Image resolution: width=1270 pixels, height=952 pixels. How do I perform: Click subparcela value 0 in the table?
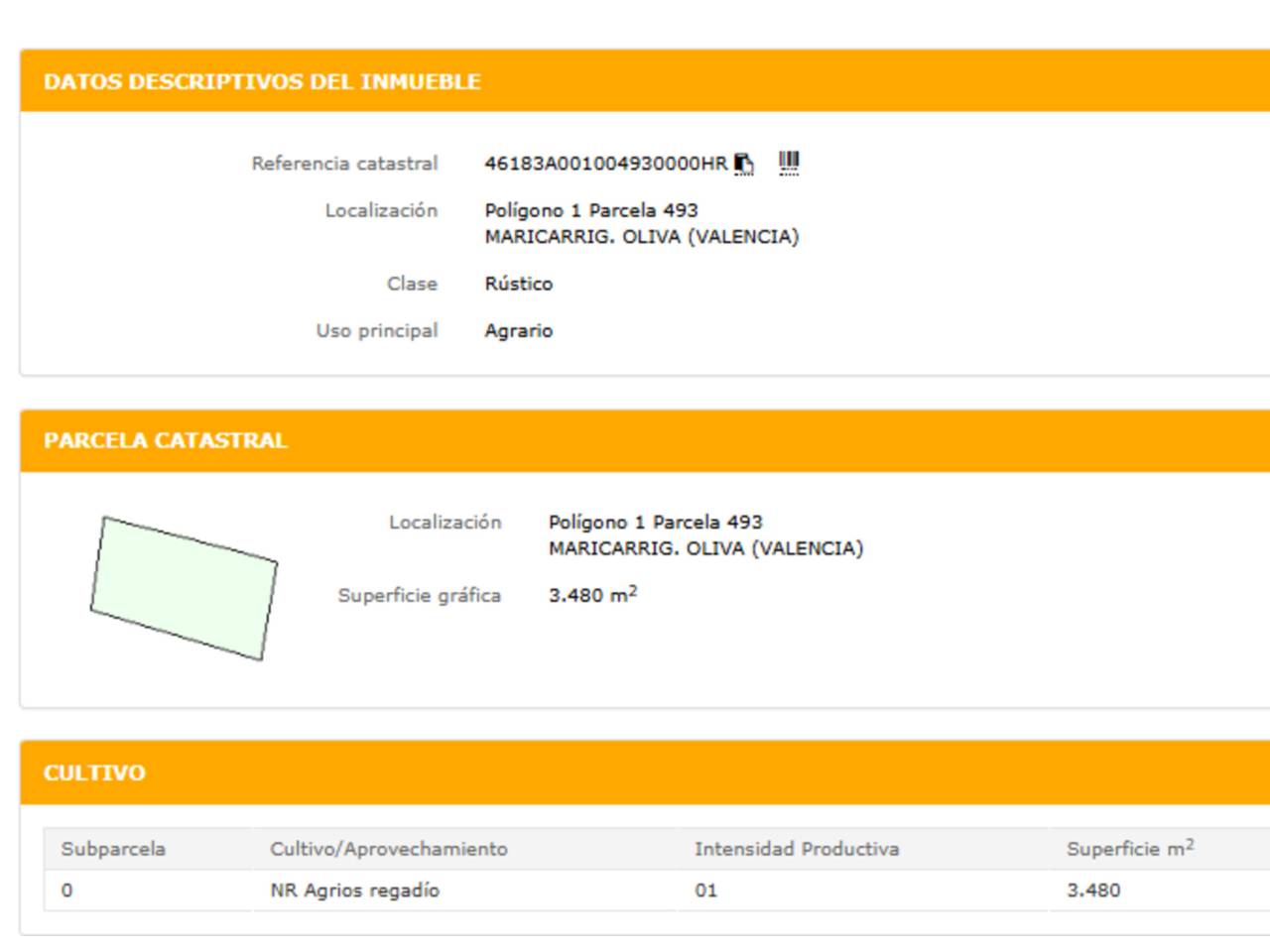pos(66,891)
